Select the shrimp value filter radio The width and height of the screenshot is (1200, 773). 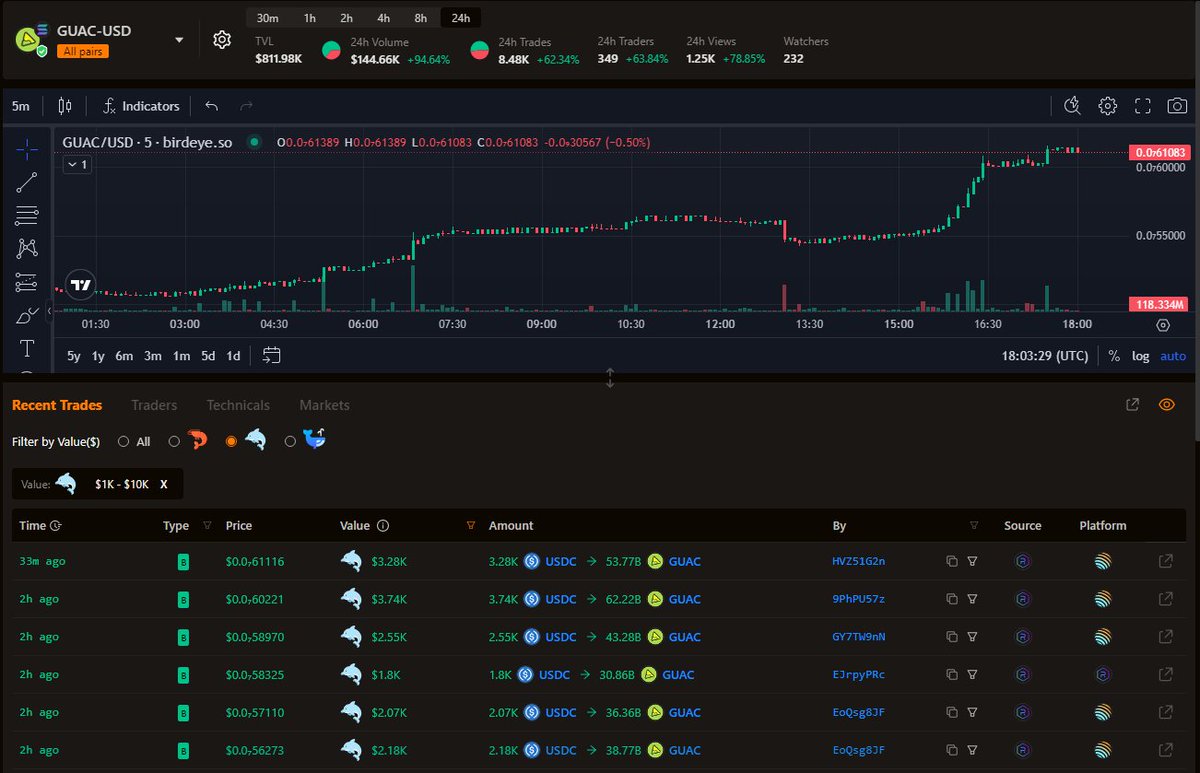coord(174,441)
